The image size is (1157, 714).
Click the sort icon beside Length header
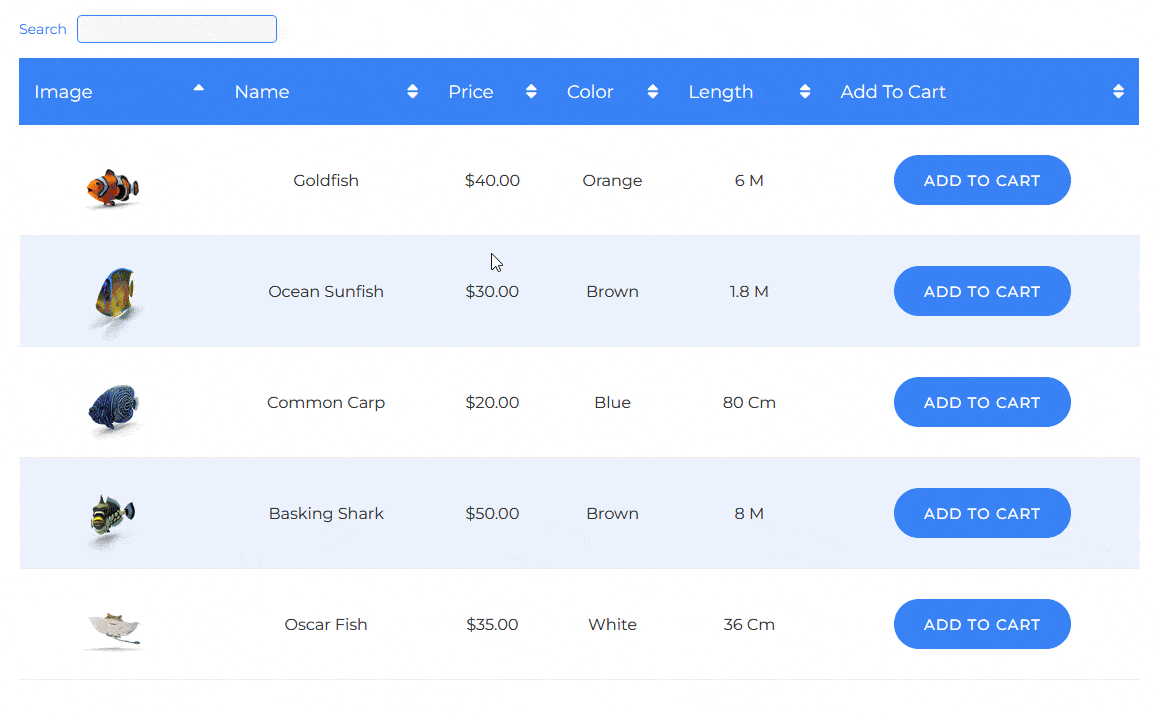click(804, 91)
